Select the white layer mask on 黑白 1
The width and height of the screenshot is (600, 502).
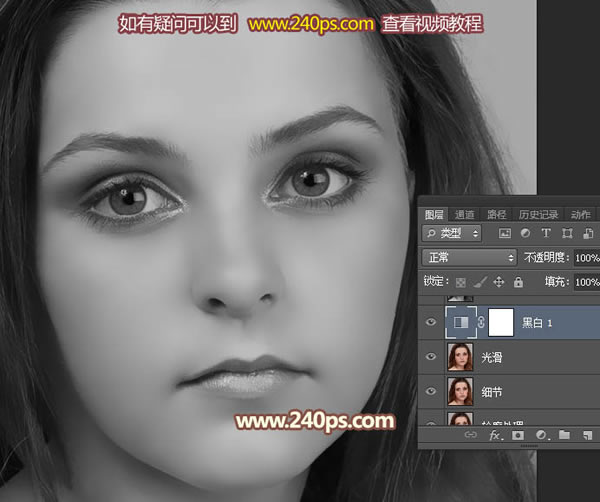[x=501, y=323]
